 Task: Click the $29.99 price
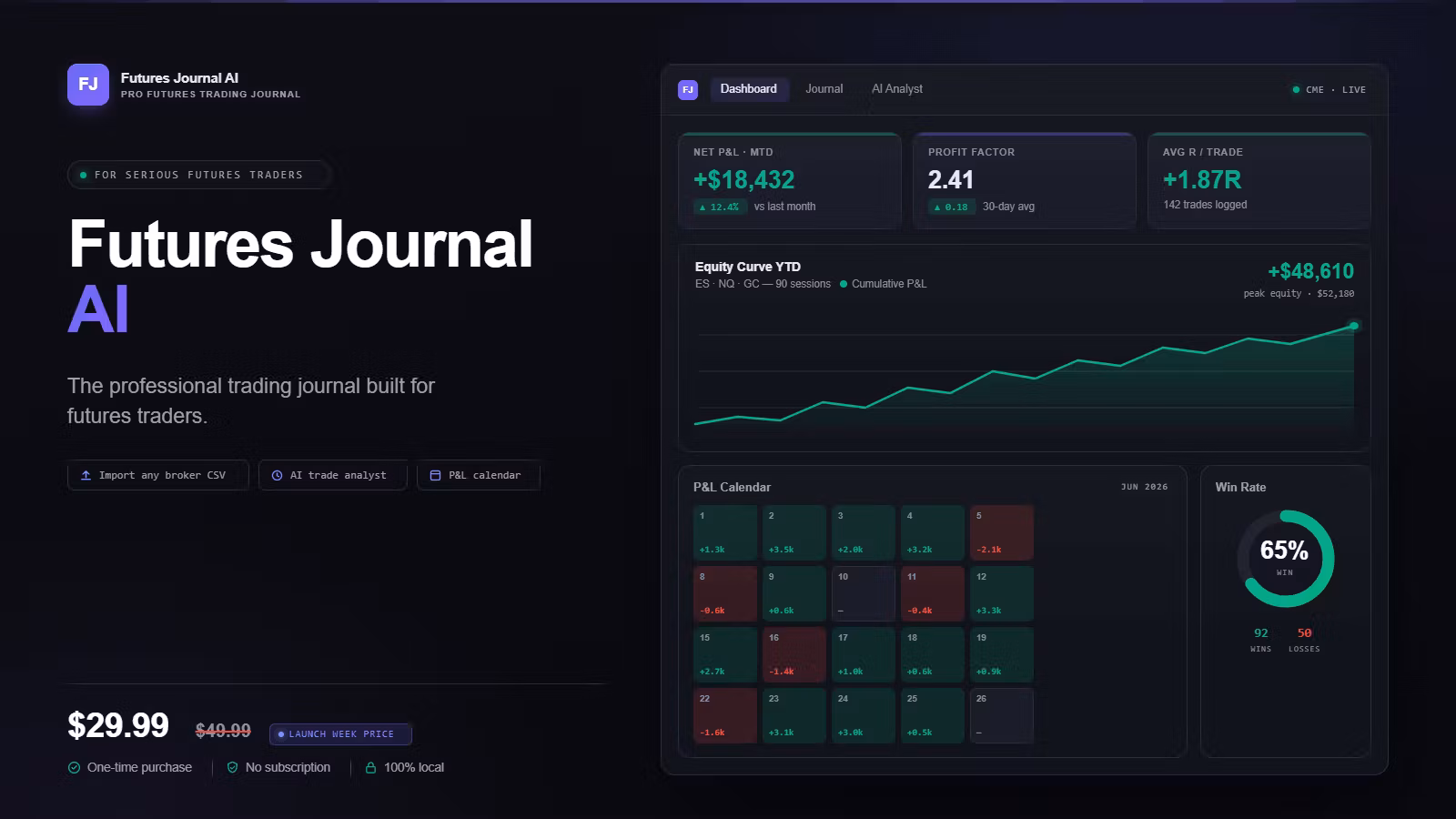click(118, 725)
